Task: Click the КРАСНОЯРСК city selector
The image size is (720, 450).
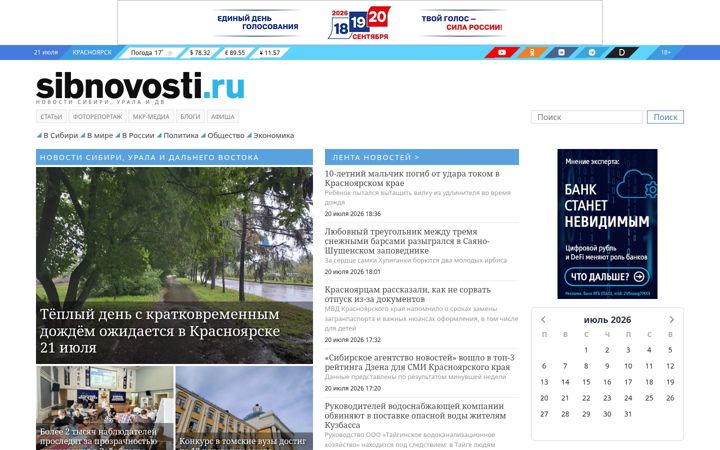Action: pyautogui.click(x=92, y=52)
